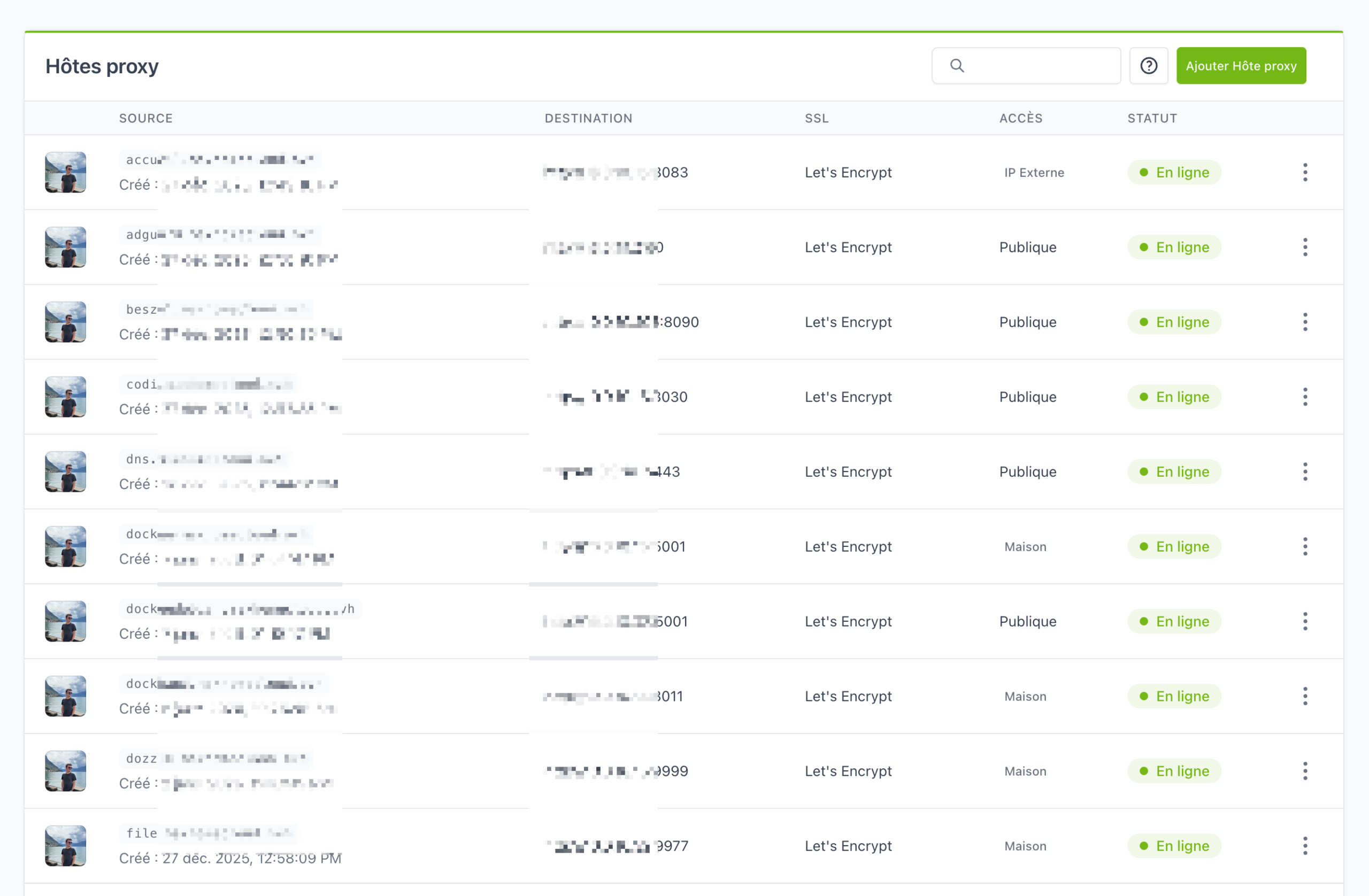Open the actions menu for the besz host
Image resolution: width=1369 pixels, height=896 pixels.
(x=1305, y=322)
